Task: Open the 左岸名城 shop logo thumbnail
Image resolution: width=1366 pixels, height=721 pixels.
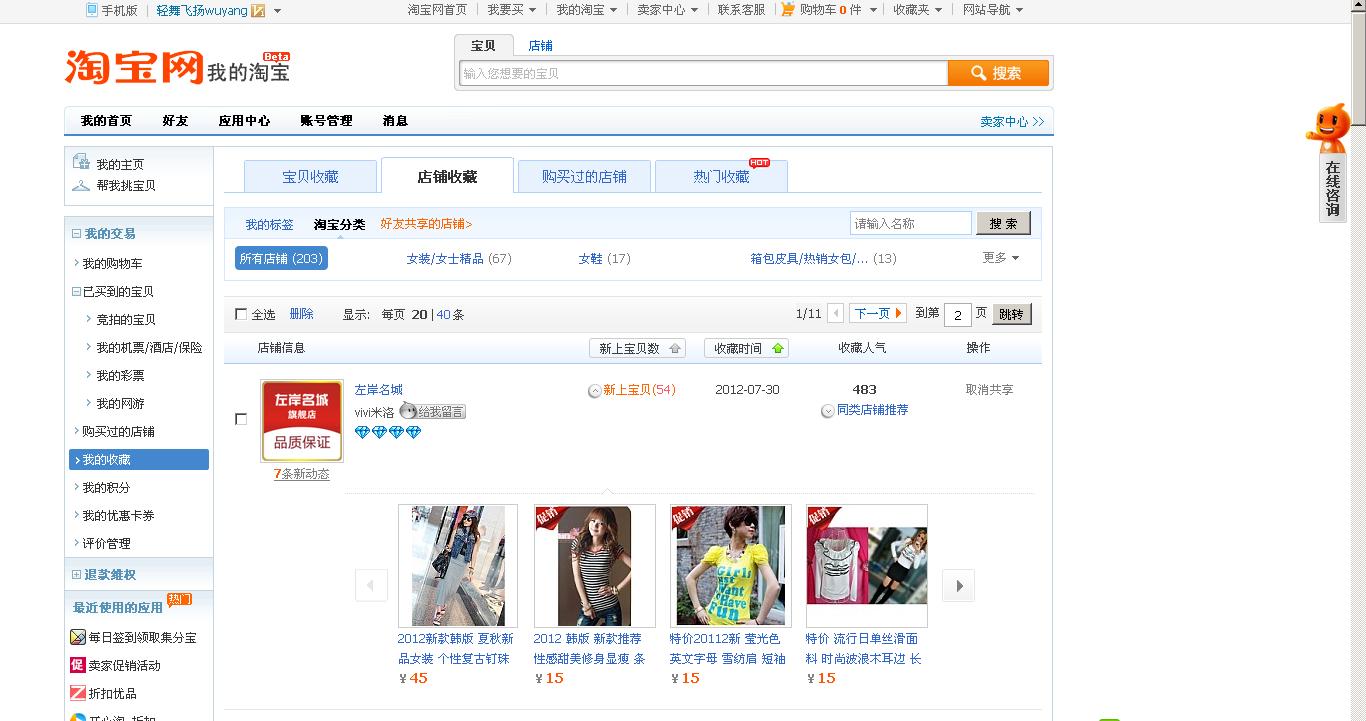Action: click(x=302, y=421)
